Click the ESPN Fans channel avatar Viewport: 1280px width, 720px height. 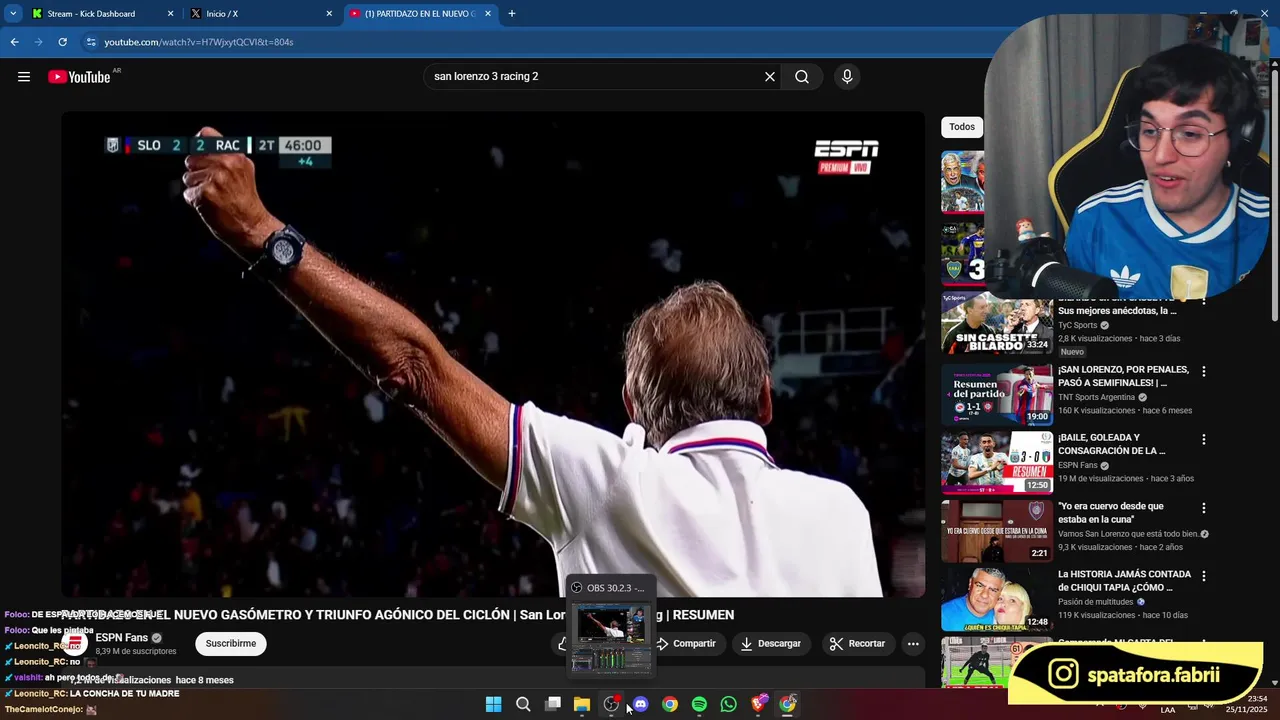(75, 643)
